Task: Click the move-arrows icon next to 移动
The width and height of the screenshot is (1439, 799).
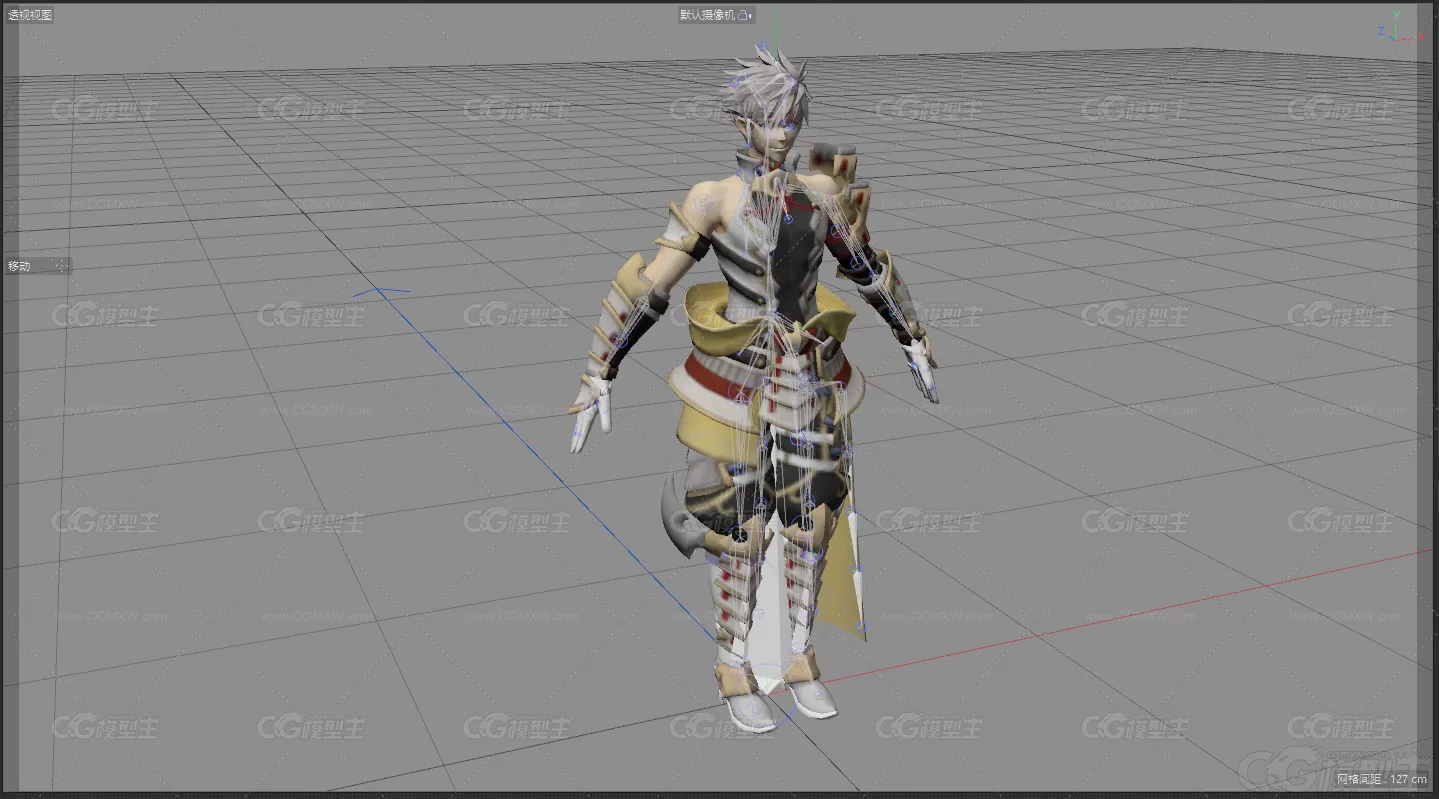Action: [x=61, y=266]
